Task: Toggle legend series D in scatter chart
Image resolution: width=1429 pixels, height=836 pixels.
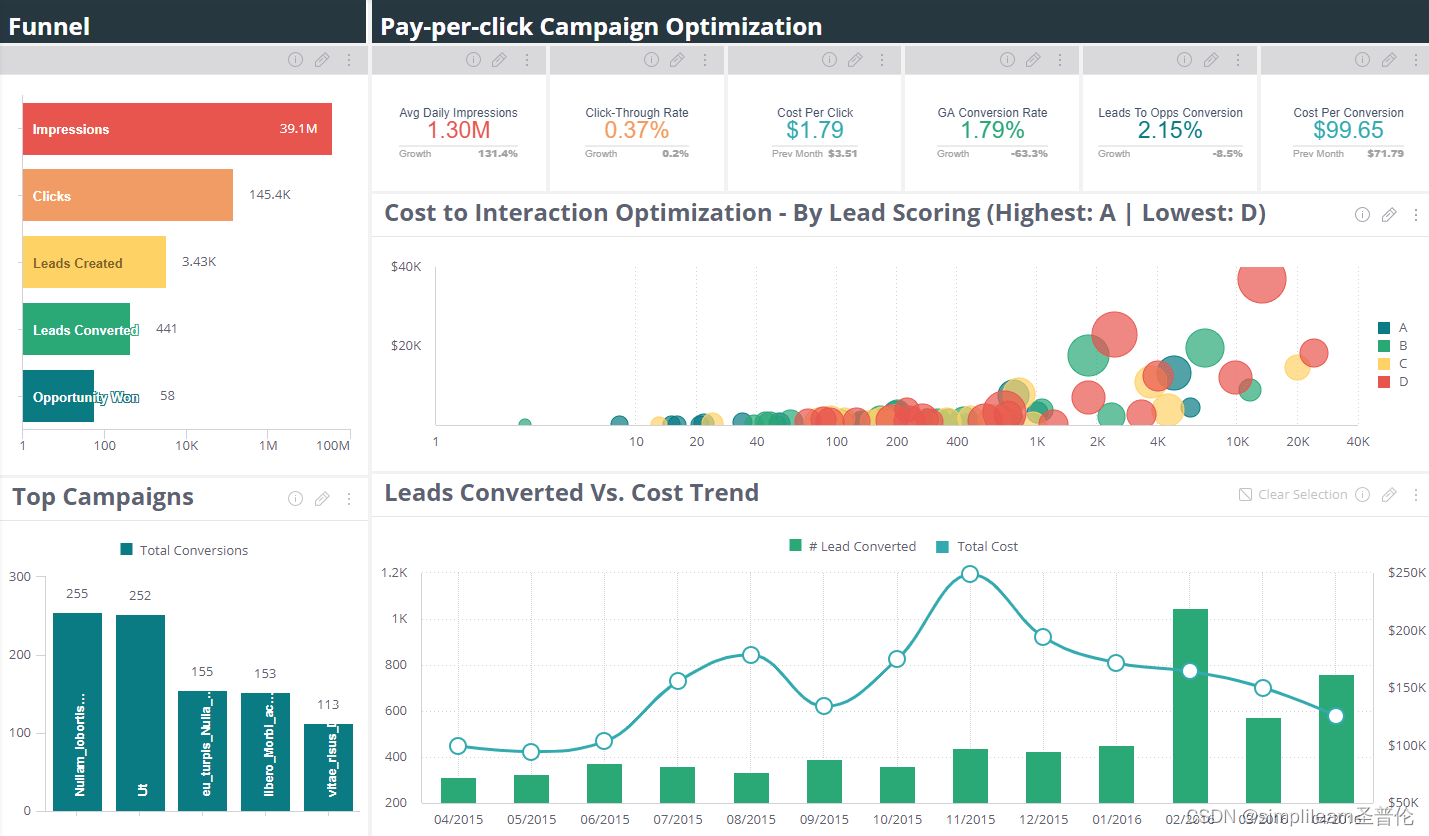Action: pyautogui.click(x=1393, y=382)
